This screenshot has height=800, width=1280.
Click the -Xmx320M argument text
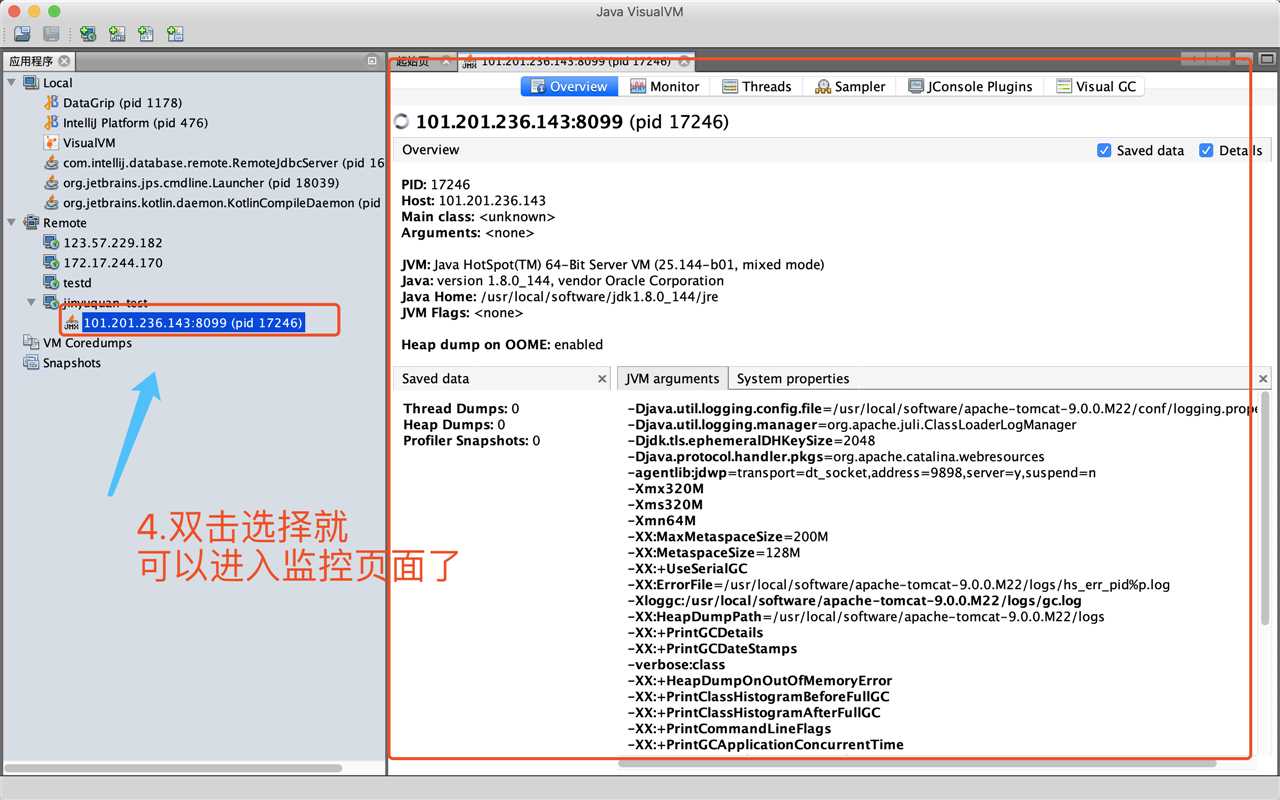665,489
